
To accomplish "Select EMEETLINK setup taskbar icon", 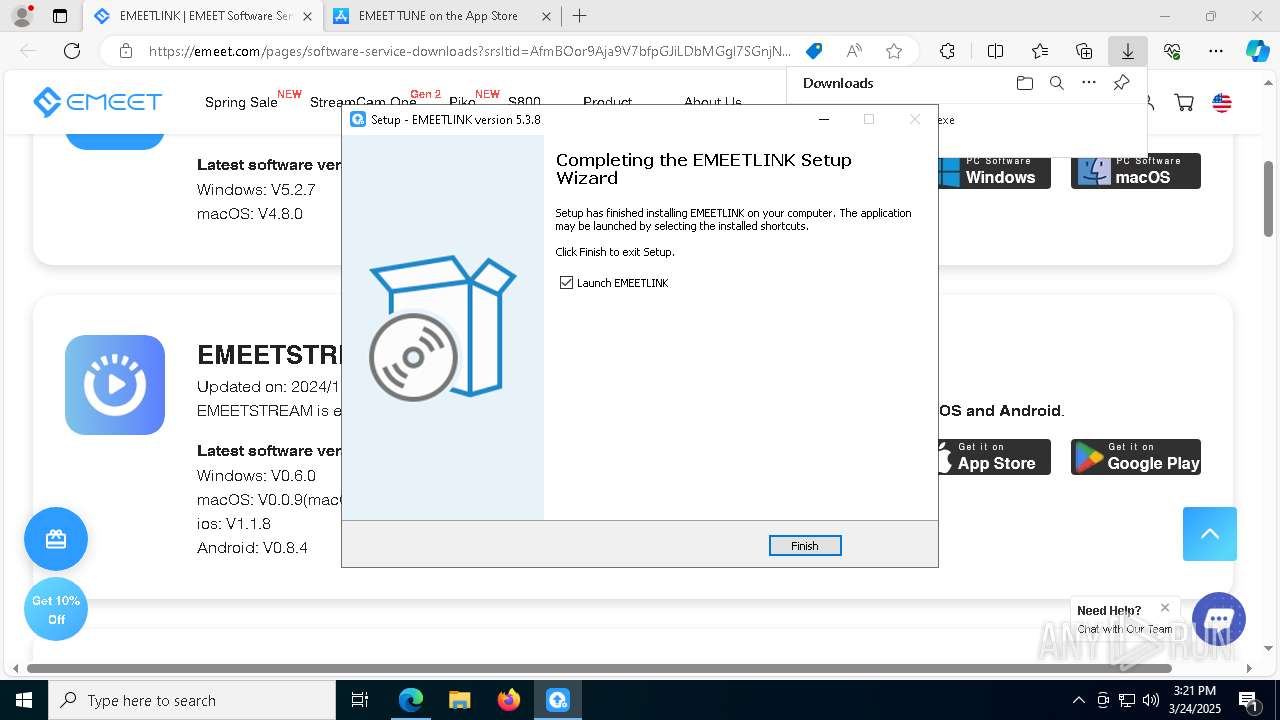I will click(558, 700).
